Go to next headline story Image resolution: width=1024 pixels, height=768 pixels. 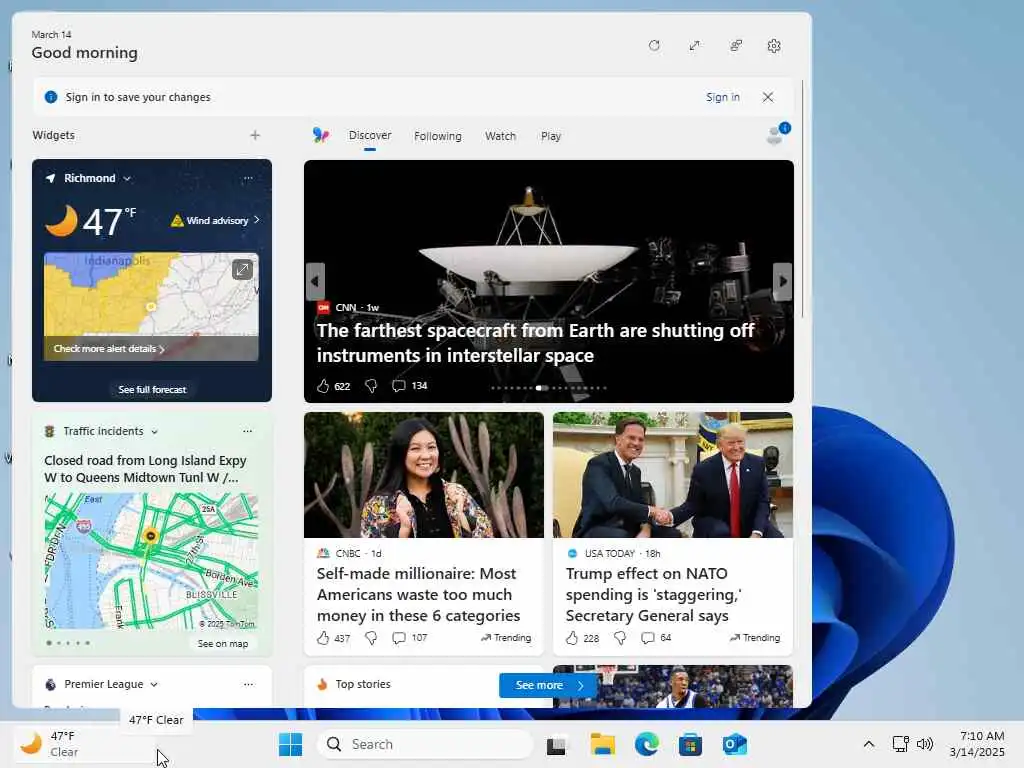point(782,281)
